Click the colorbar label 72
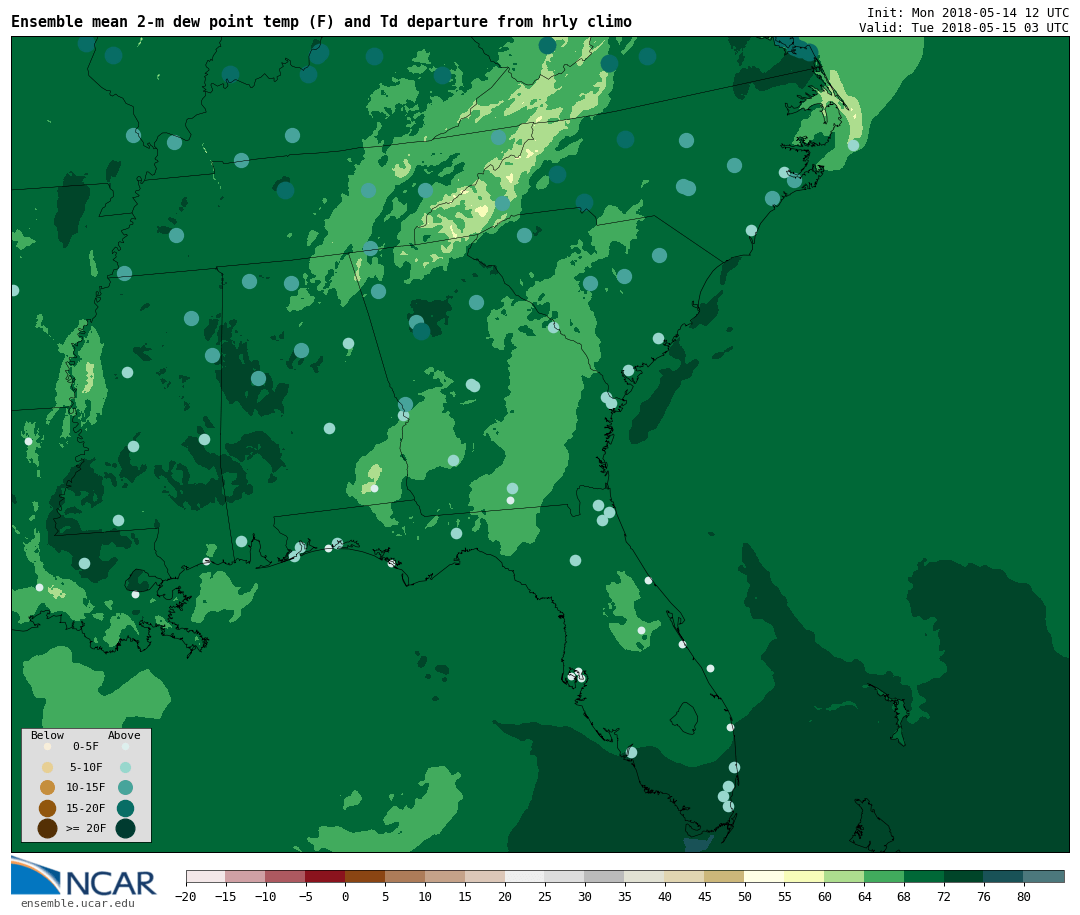Viewport: 1080px width, 915px height. point(944,896)
